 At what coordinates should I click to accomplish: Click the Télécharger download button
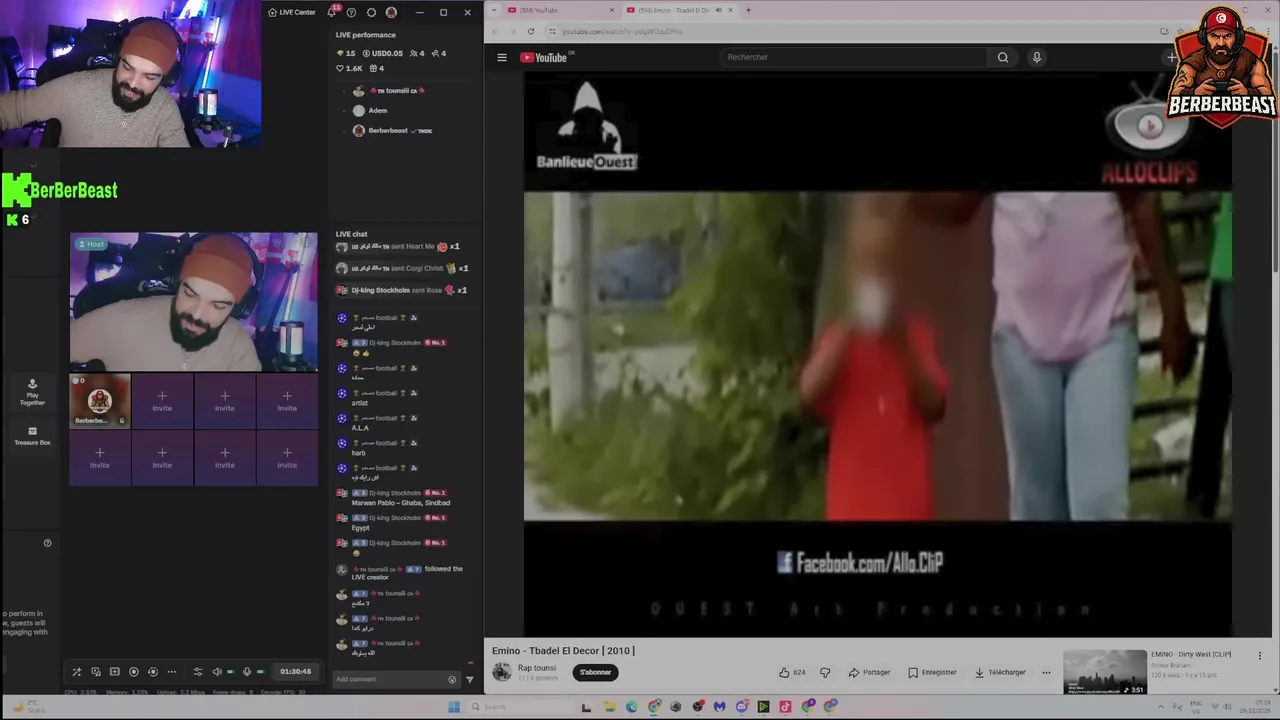point(1000,672)
